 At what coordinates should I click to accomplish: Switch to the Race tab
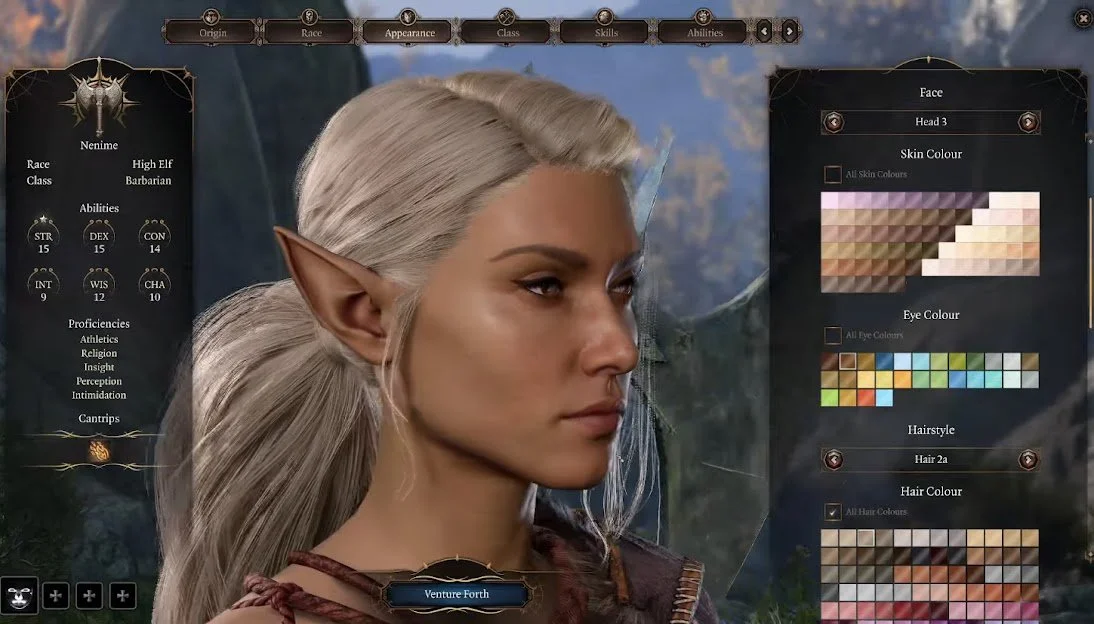(311, 32)
